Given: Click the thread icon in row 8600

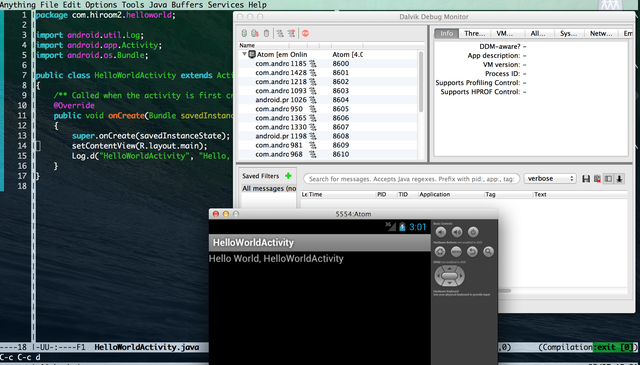Looking at the screenshot, I should (x=313, y=64).
